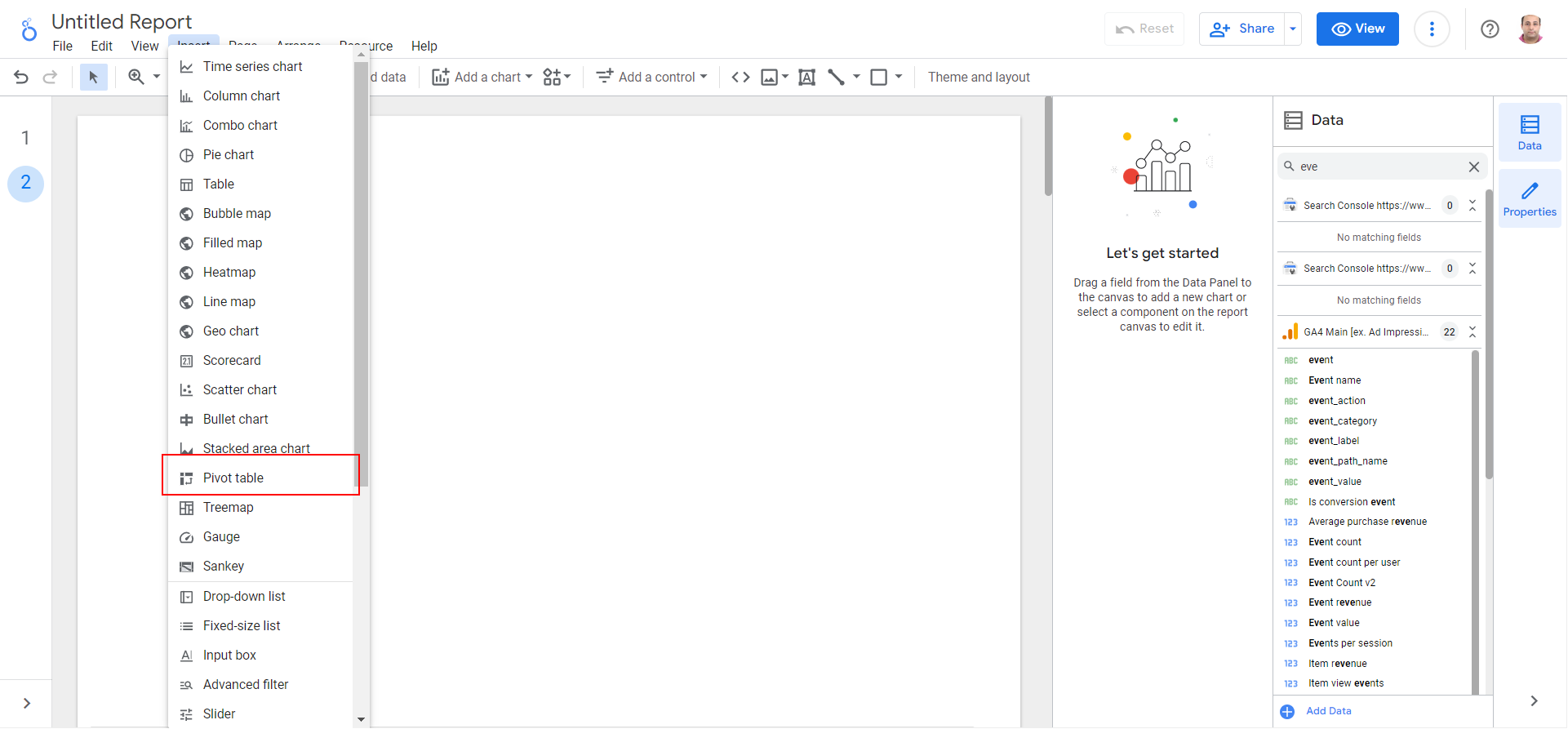Click the rectangle shape tool icon
Screen dimensions: 1568x729
[879, 77]
